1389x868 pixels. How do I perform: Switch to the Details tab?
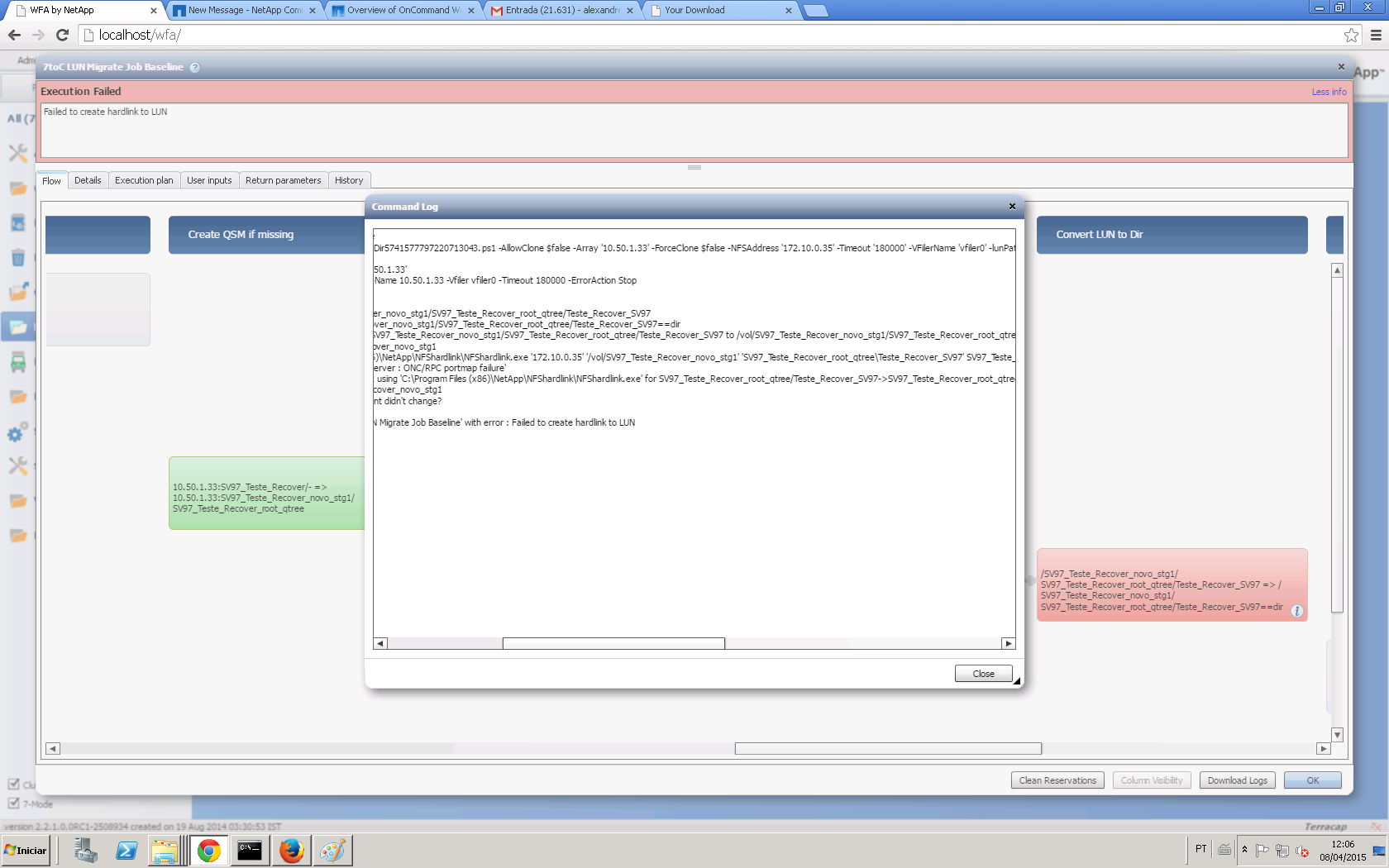click(x=88, y=180)
